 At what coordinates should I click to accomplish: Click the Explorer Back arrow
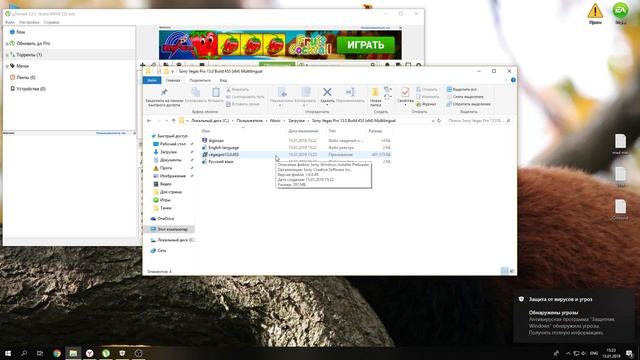pyautogui.click(x=149, y=121)
